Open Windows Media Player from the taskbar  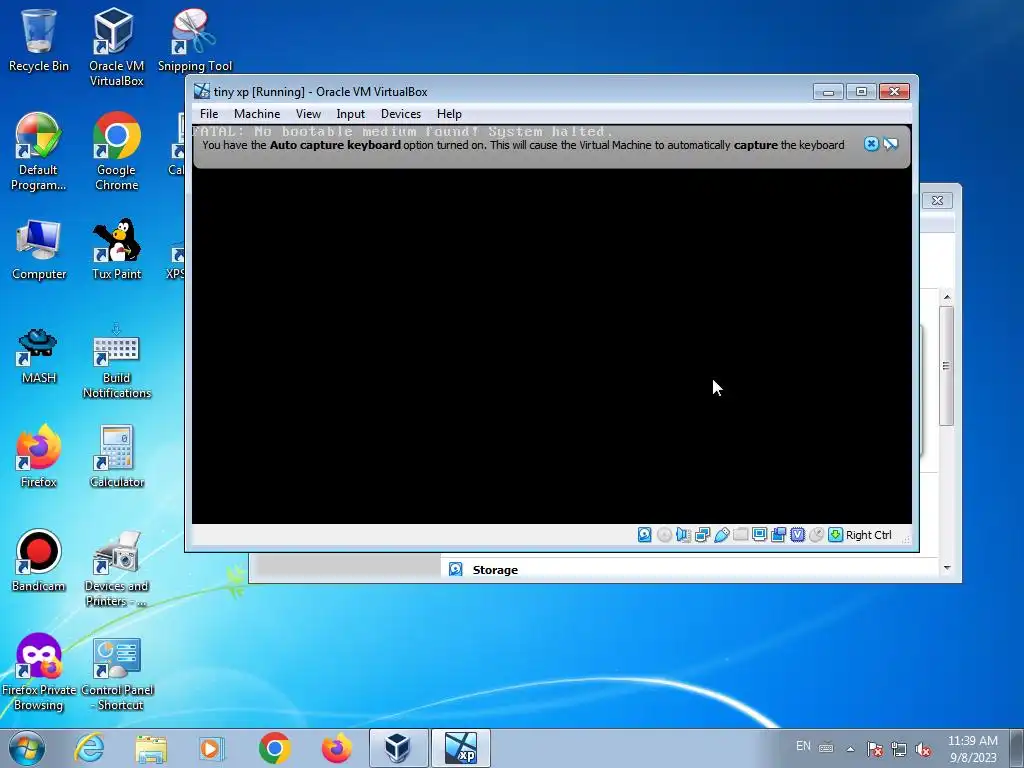tap(212, 748)
